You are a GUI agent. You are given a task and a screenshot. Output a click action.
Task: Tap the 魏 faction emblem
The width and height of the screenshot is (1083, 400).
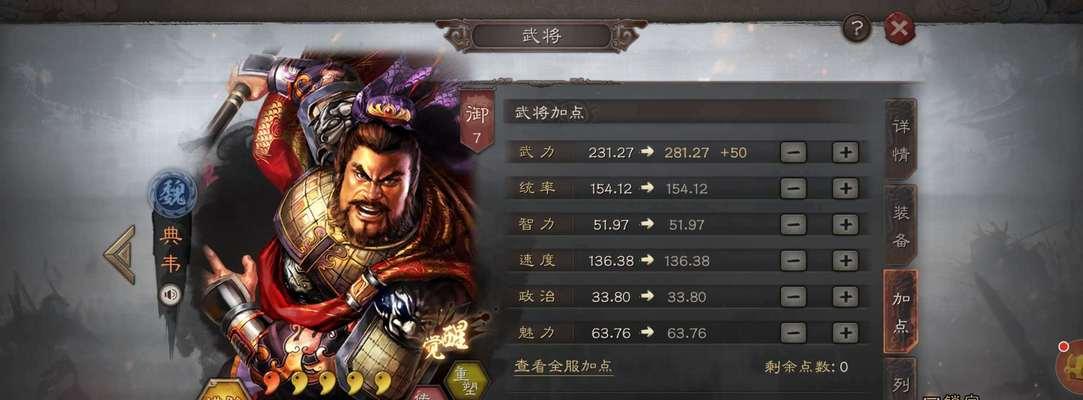tap(172, 194)
